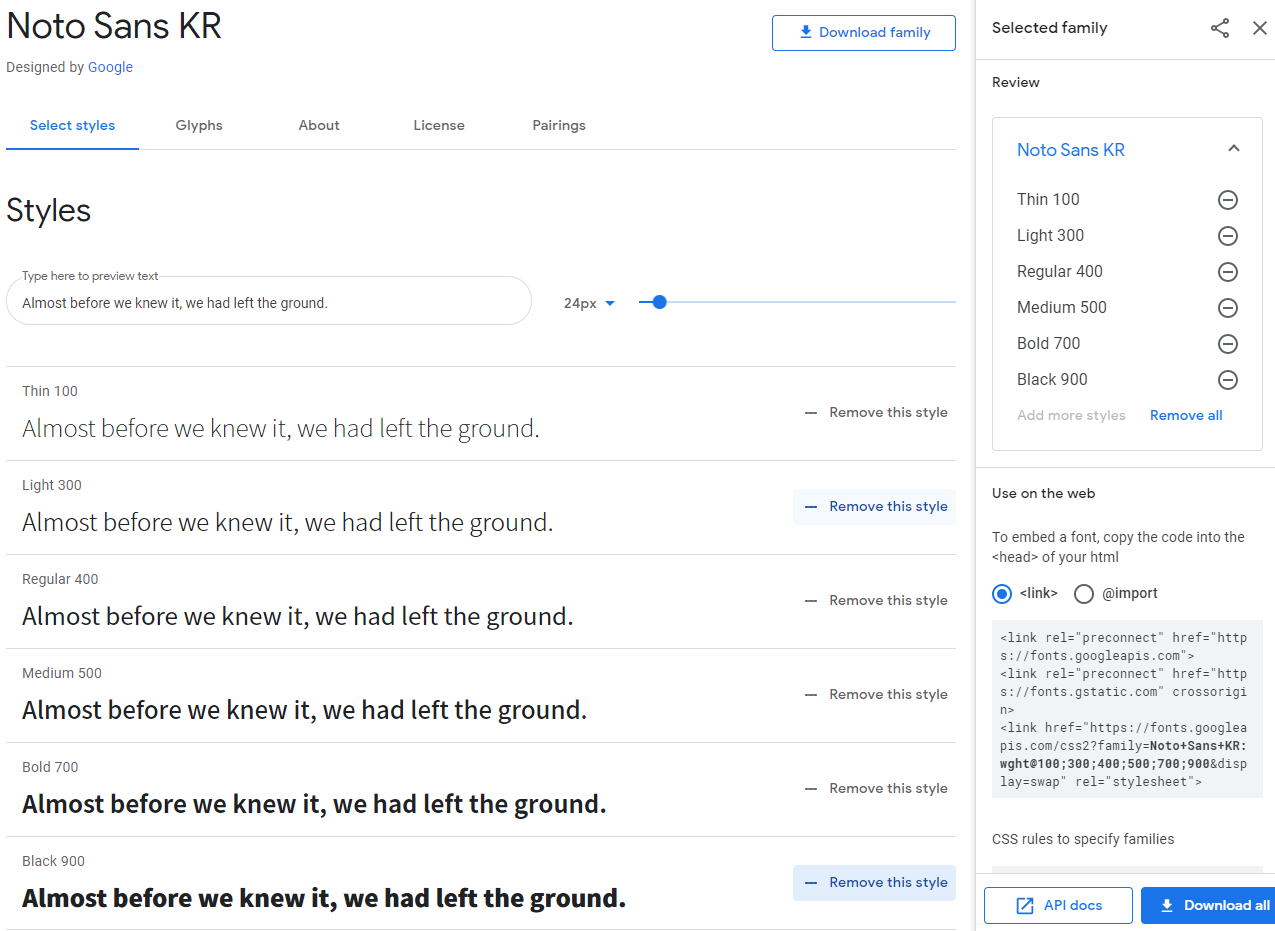
Task: Click in the preview text input field
Action: [269, 301]
